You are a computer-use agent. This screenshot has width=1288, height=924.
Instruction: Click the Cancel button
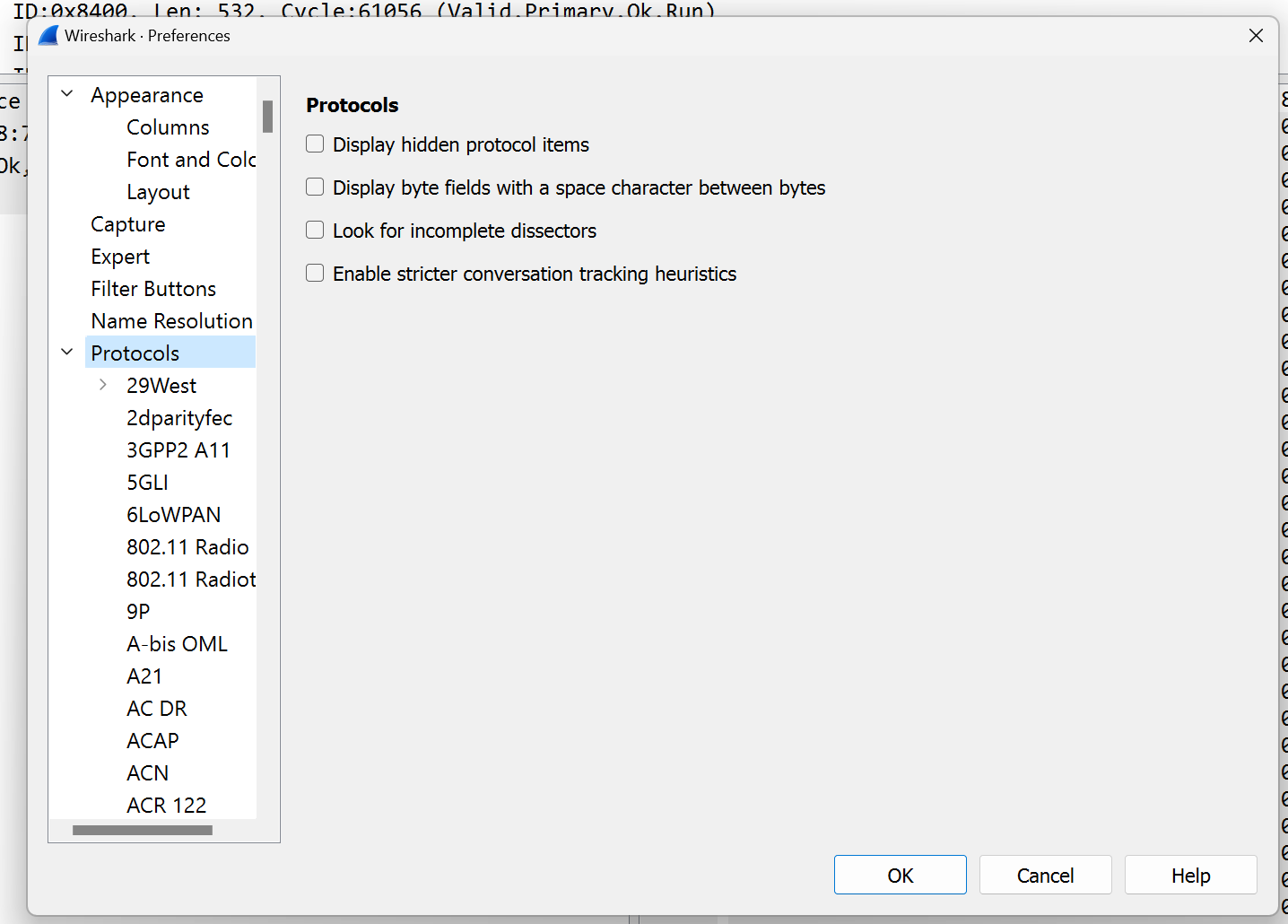(1046, 875)
